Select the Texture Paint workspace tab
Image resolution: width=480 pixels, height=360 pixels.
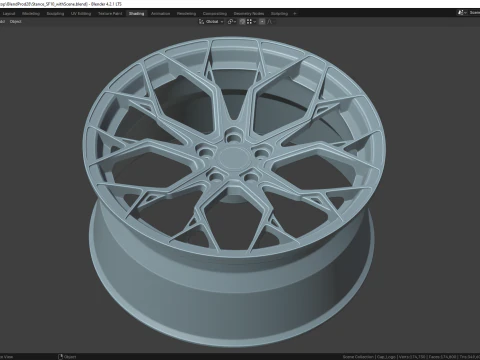coord(110,14)
